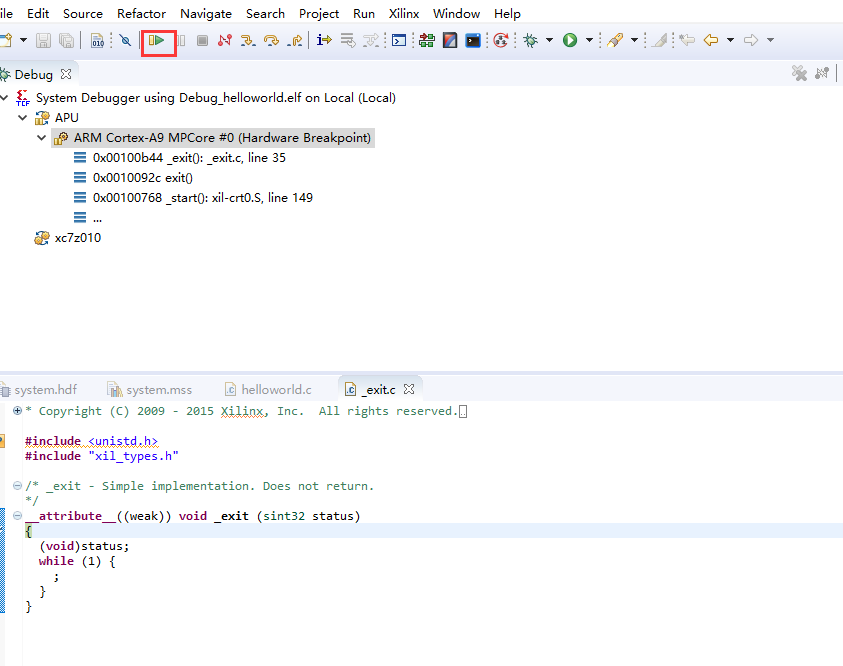
Task: Click the Use Step Filters icon
Action: 371,40
